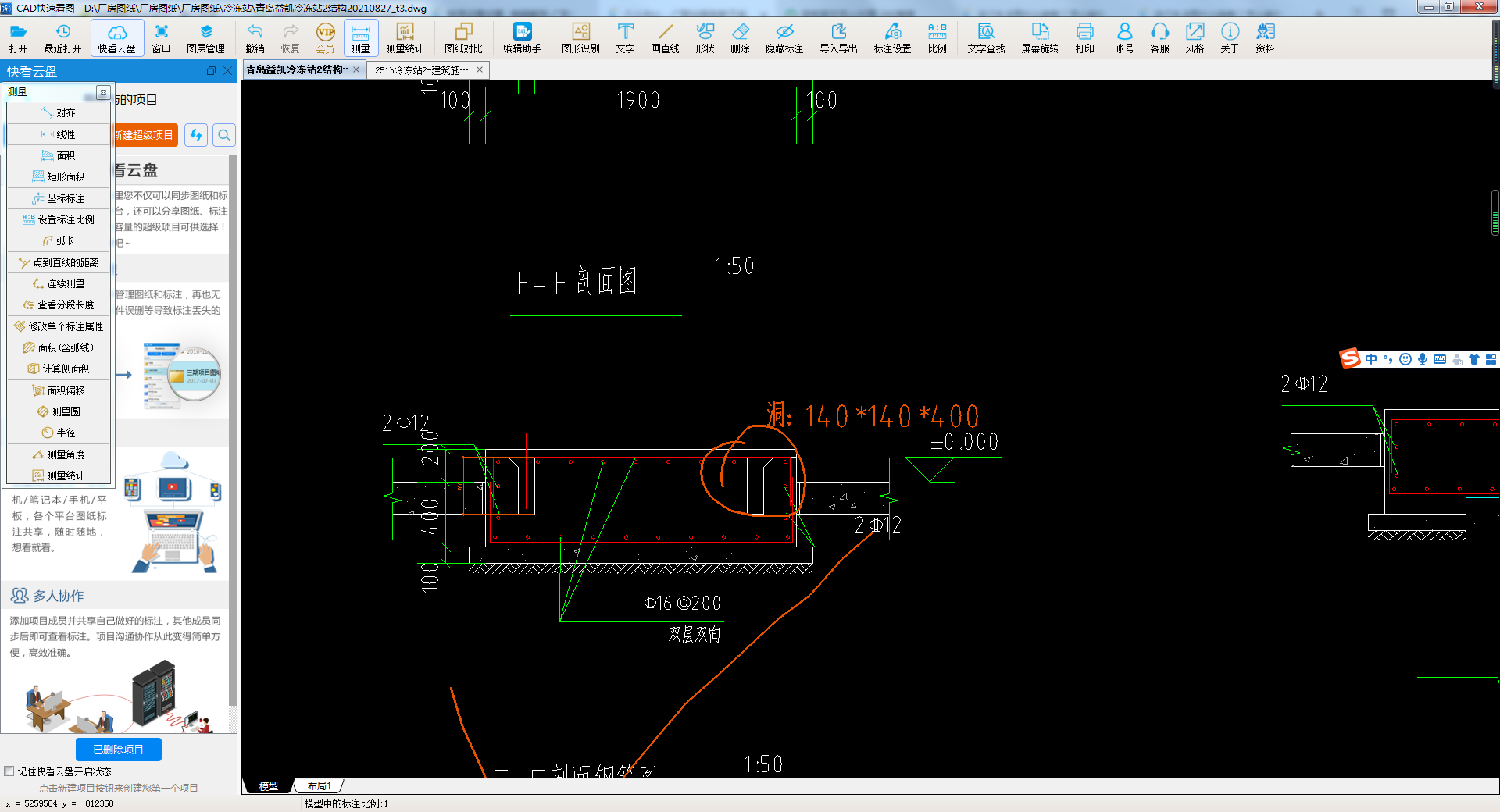The width and height of the screenshot is (1500, 812).
Task: Toggle the 快看云盘 cloud panel button
Action: [117, 37]
